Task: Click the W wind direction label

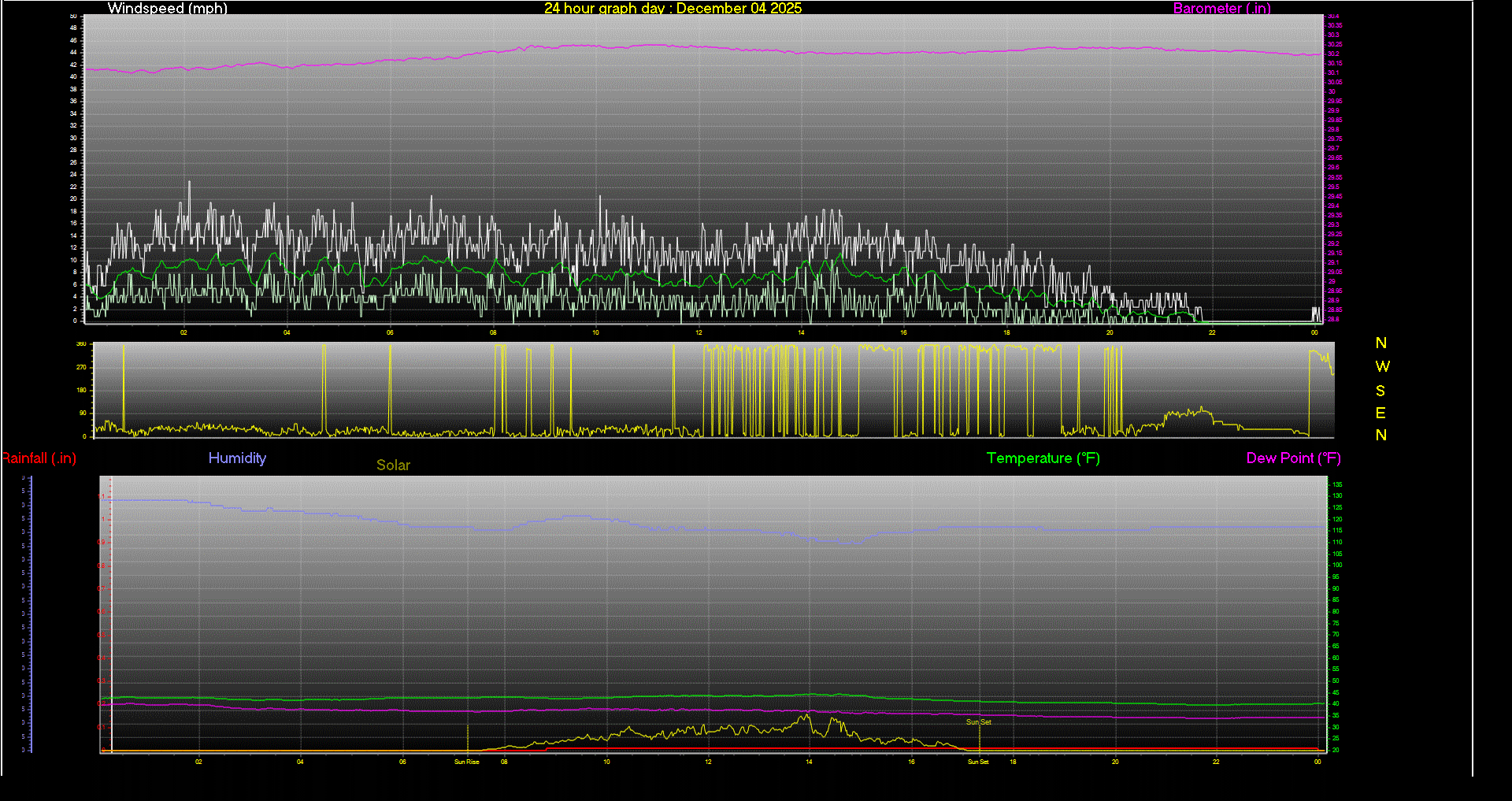Action: pos(1380,365)
